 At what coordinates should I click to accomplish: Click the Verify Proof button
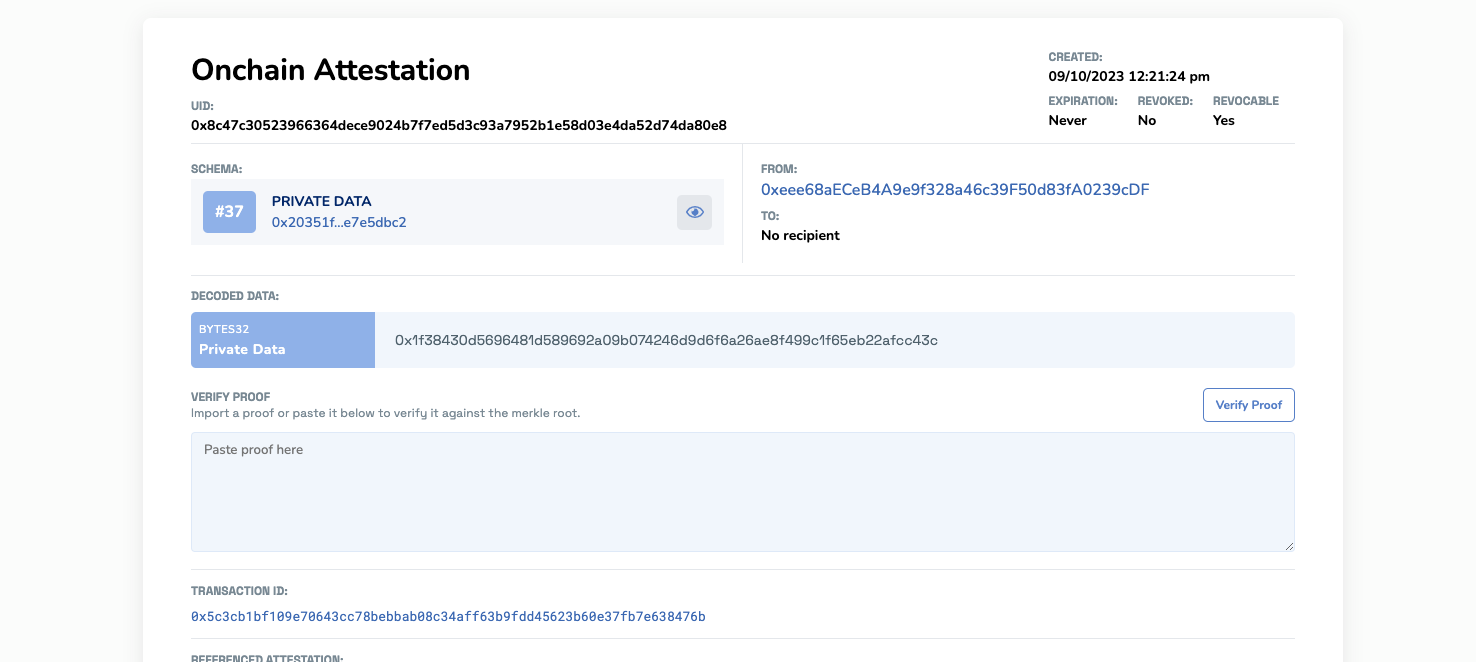[x=1248, y=405]
